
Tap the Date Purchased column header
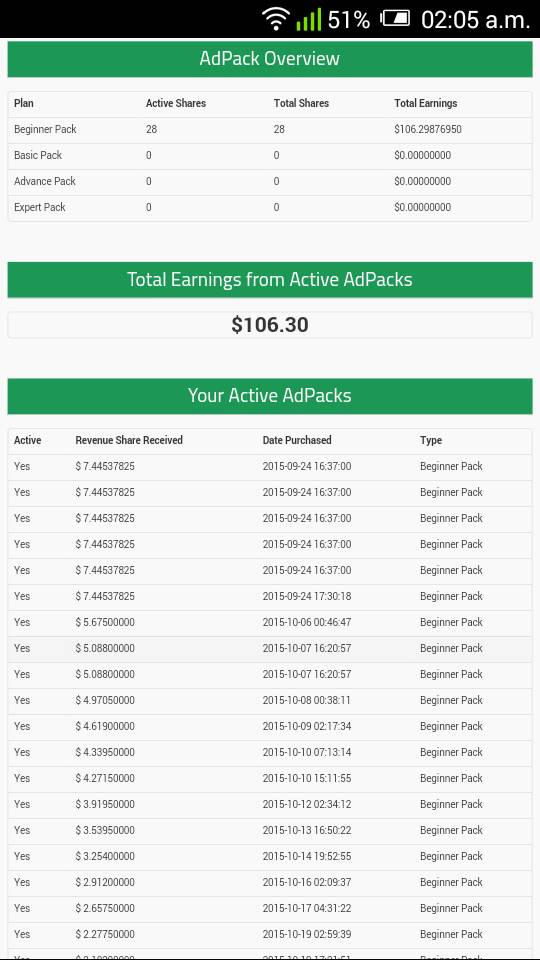click(x=297, y=440)
